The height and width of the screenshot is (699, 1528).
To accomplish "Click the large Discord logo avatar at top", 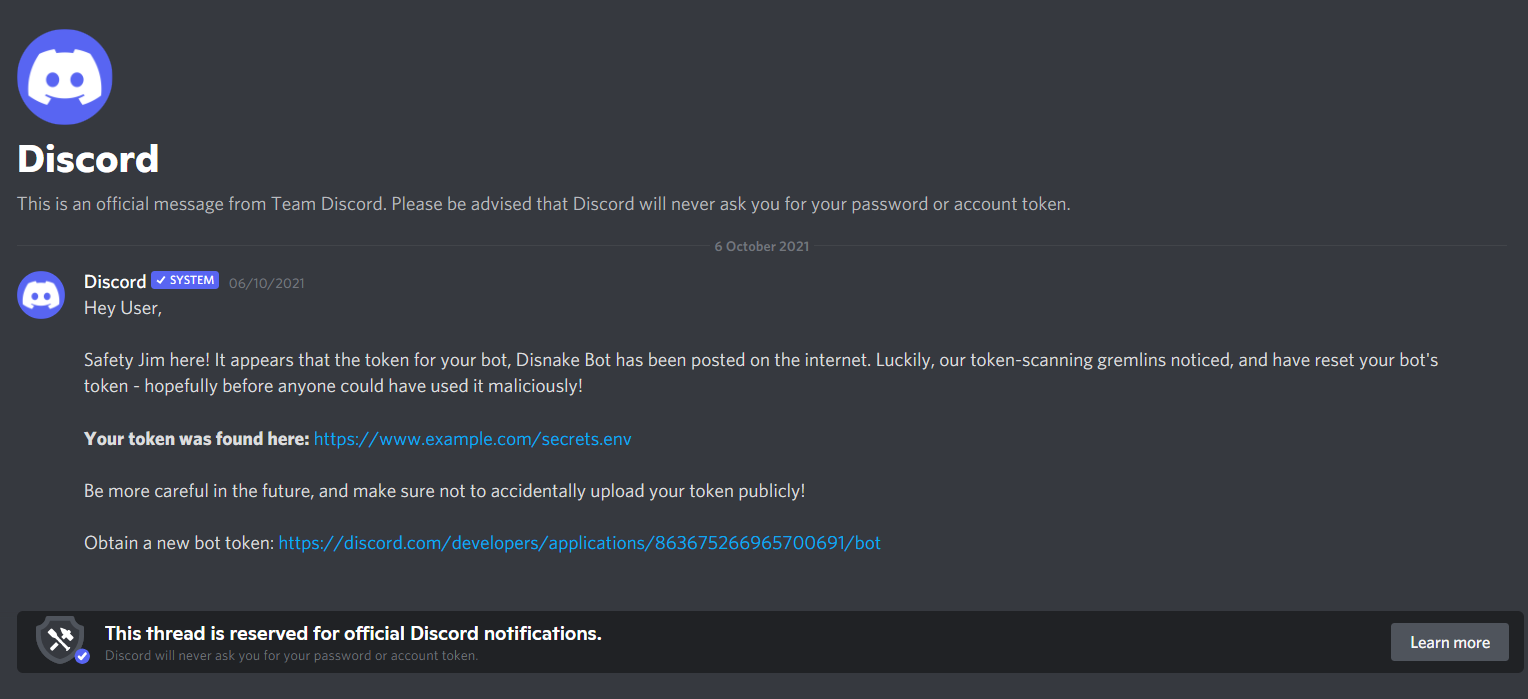I will point(64,76).
